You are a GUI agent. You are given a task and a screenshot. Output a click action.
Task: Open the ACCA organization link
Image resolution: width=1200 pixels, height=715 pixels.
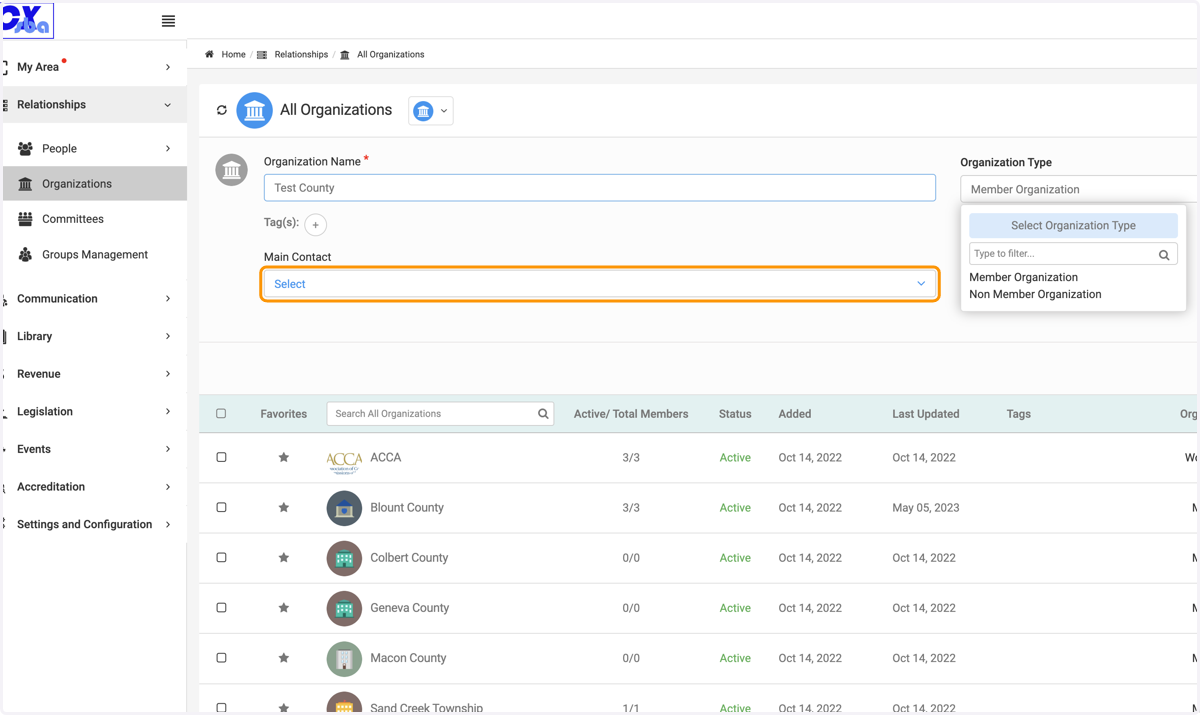385,458
